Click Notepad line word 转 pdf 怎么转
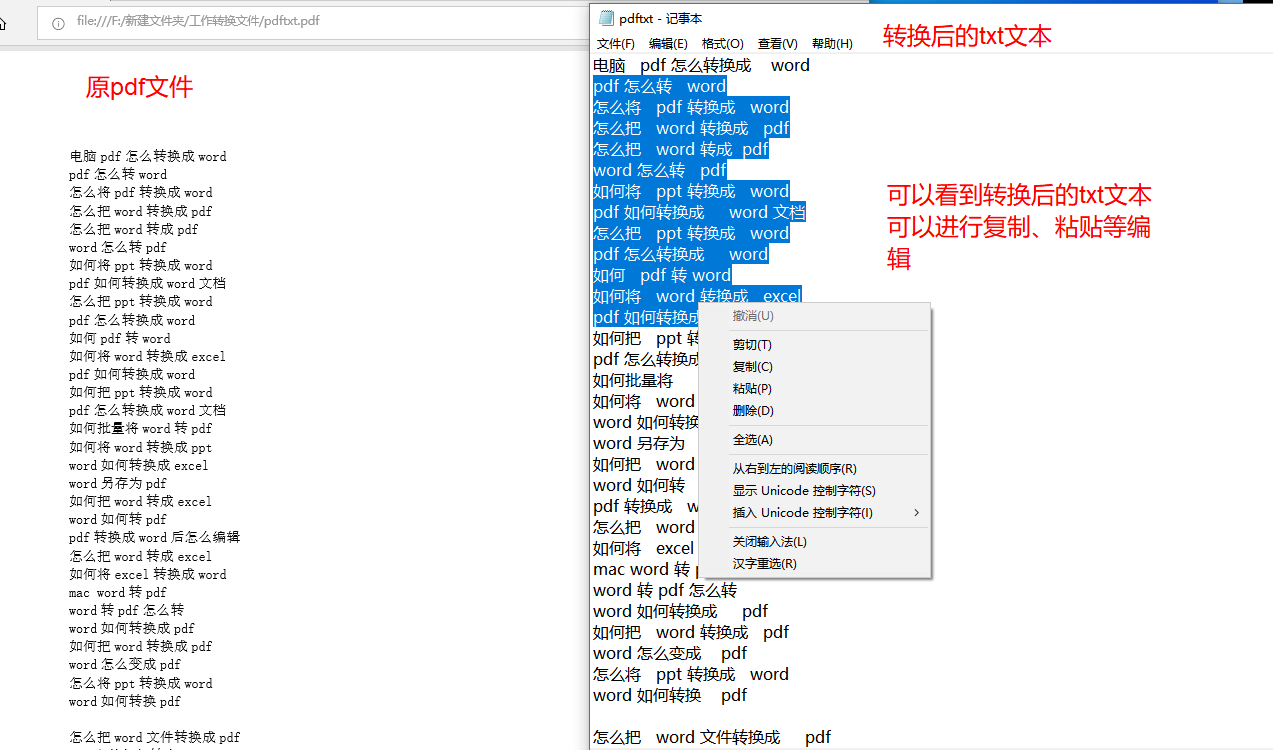 tap(665, 590)
